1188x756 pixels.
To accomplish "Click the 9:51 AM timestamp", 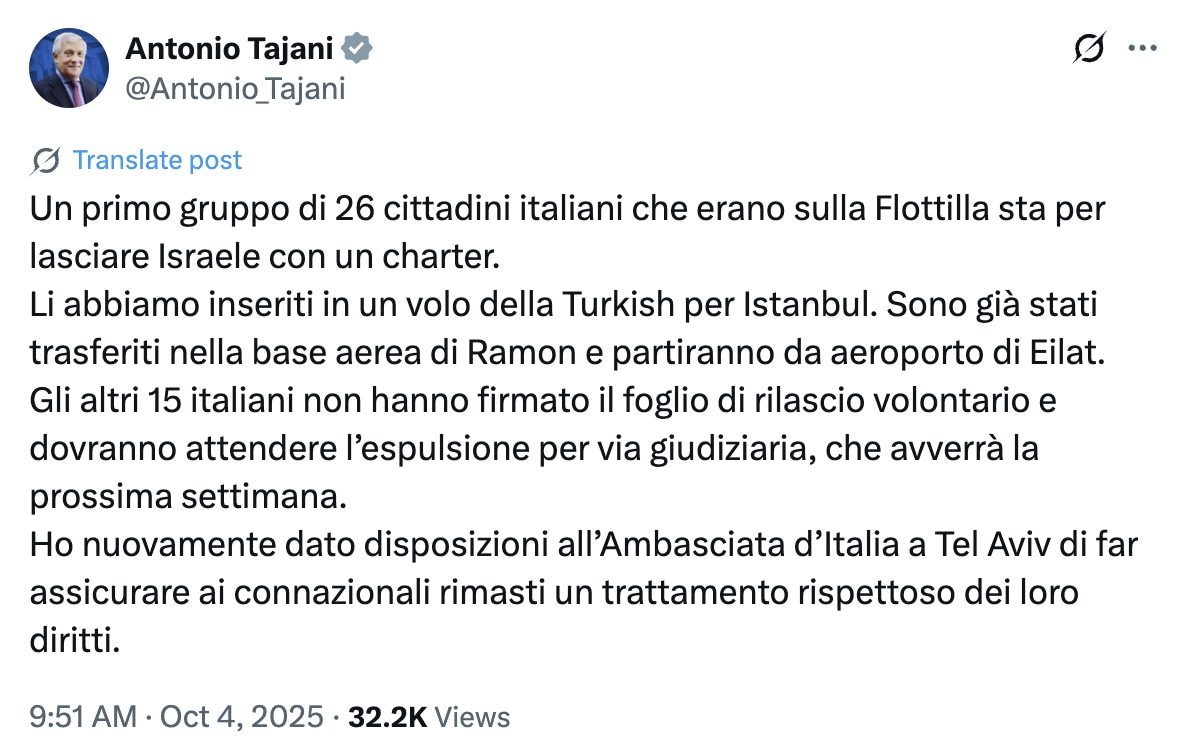I will click(82, 717).
